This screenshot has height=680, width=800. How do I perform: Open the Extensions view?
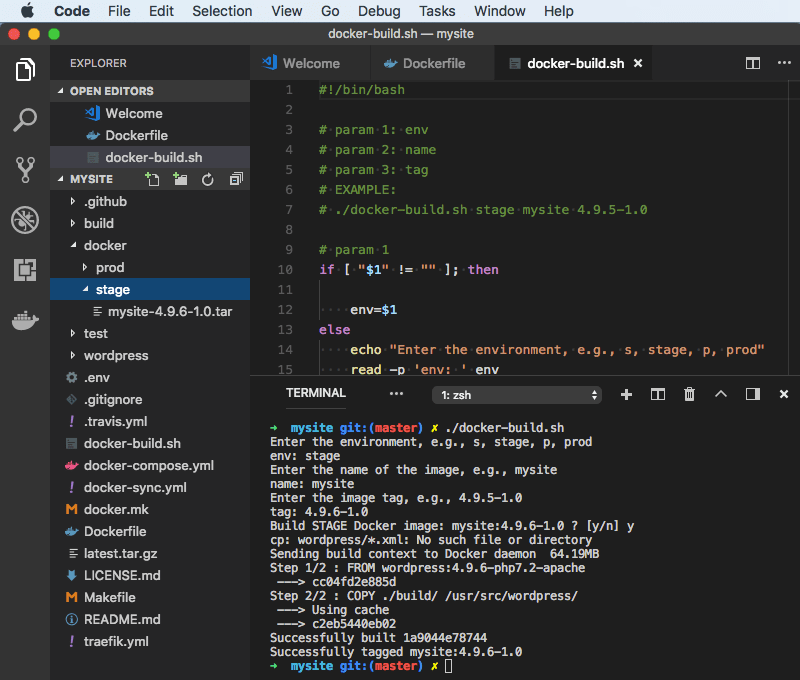(25, 270)
